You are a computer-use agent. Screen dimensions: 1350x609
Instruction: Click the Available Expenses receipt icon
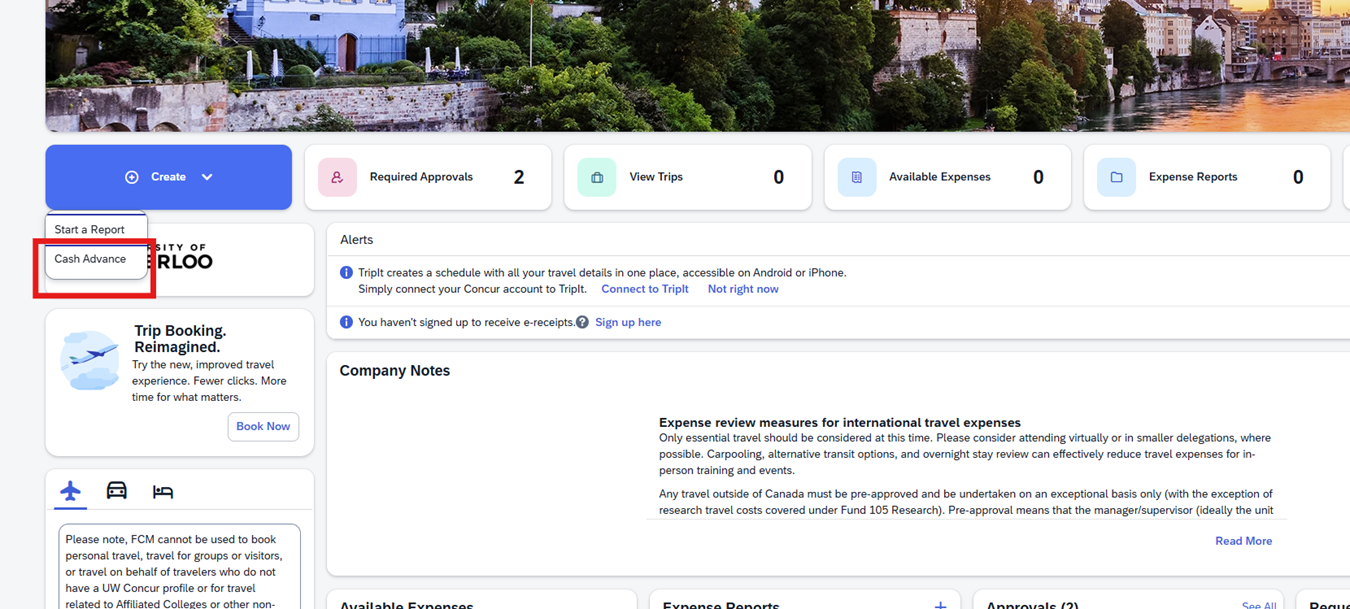click(x=857, y=177)
